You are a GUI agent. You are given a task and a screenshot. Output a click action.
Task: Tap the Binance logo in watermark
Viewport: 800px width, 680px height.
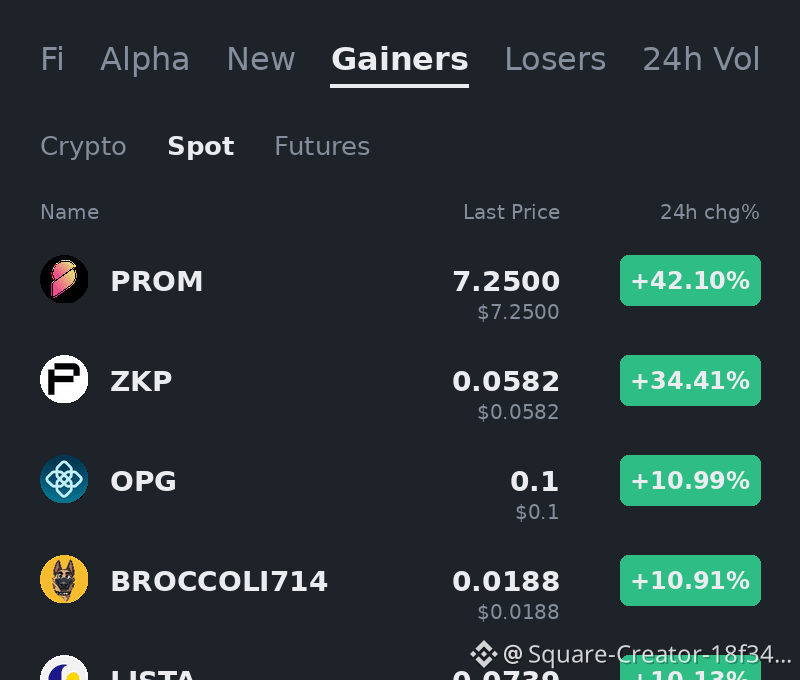(484, 654)
